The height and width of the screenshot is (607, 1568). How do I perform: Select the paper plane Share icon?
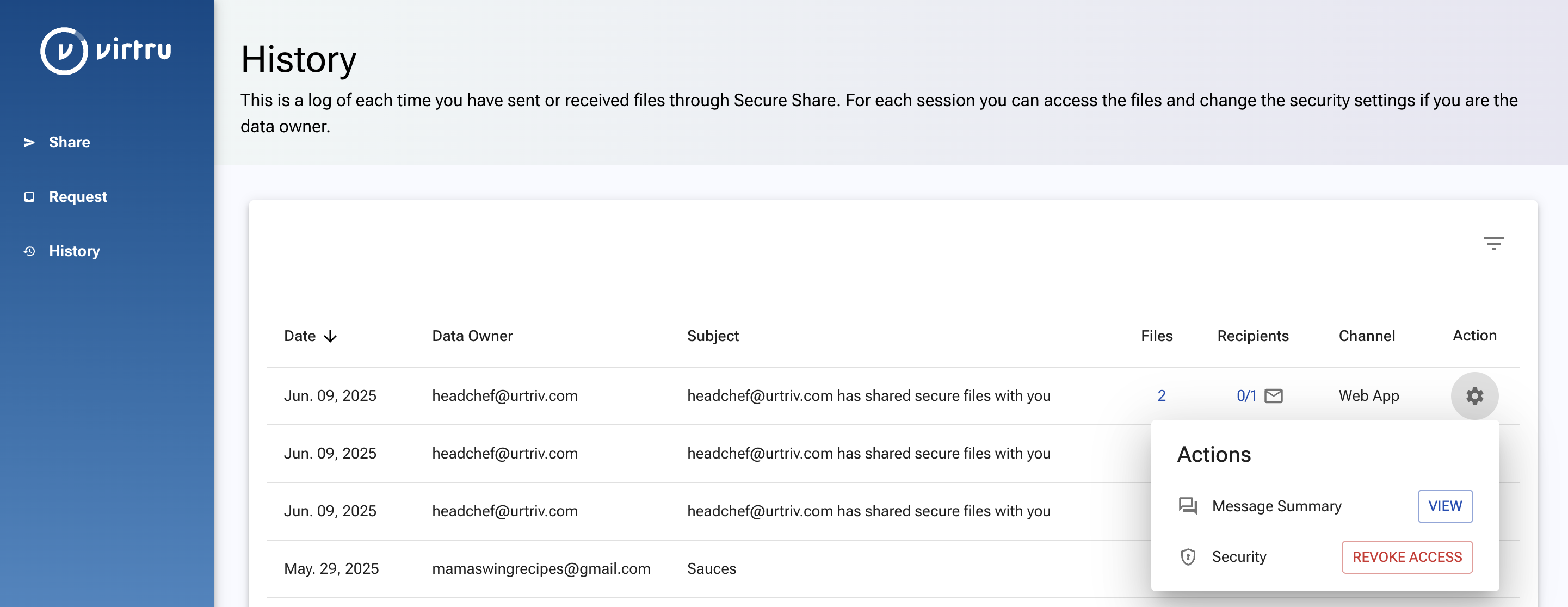[29, 143]
